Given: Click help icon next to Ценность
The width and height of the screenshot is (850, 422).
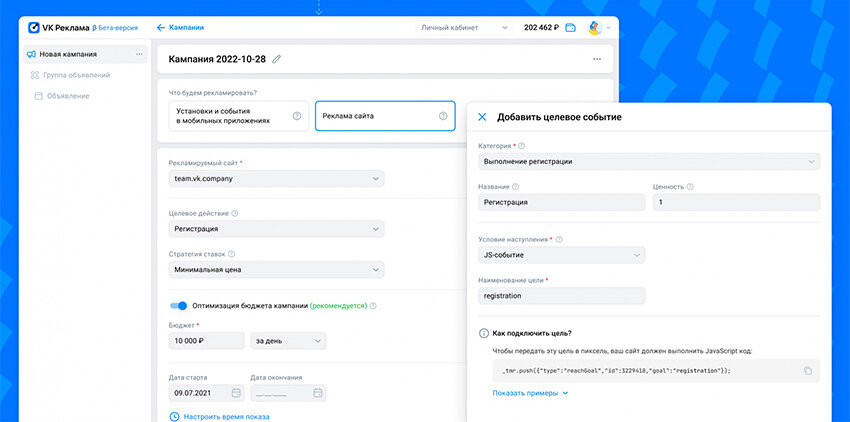Looking at the screenshot, I should pos(690,187).
